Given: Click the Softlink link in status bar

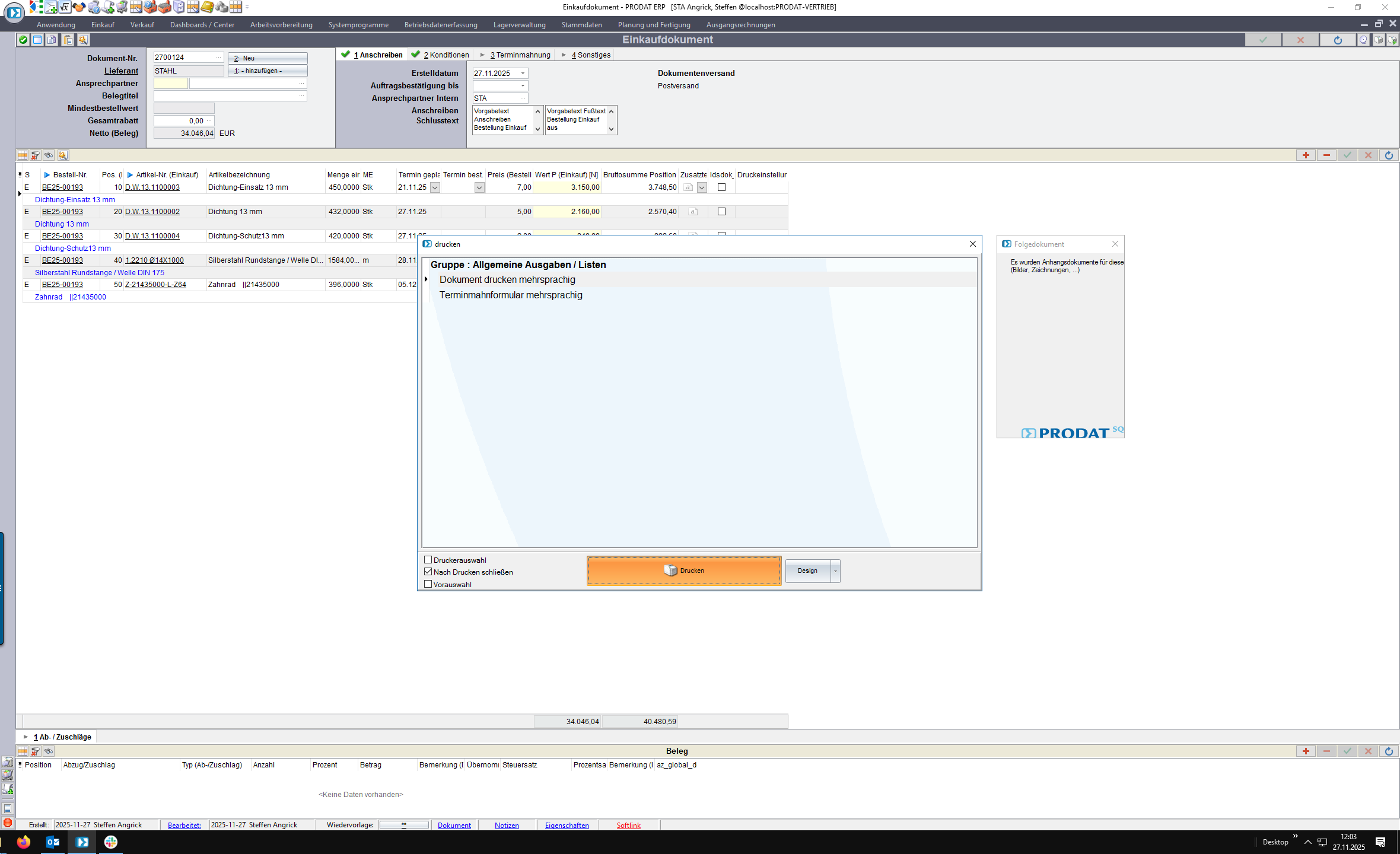Looking at the screenshot, I should [x=628, y=825].
